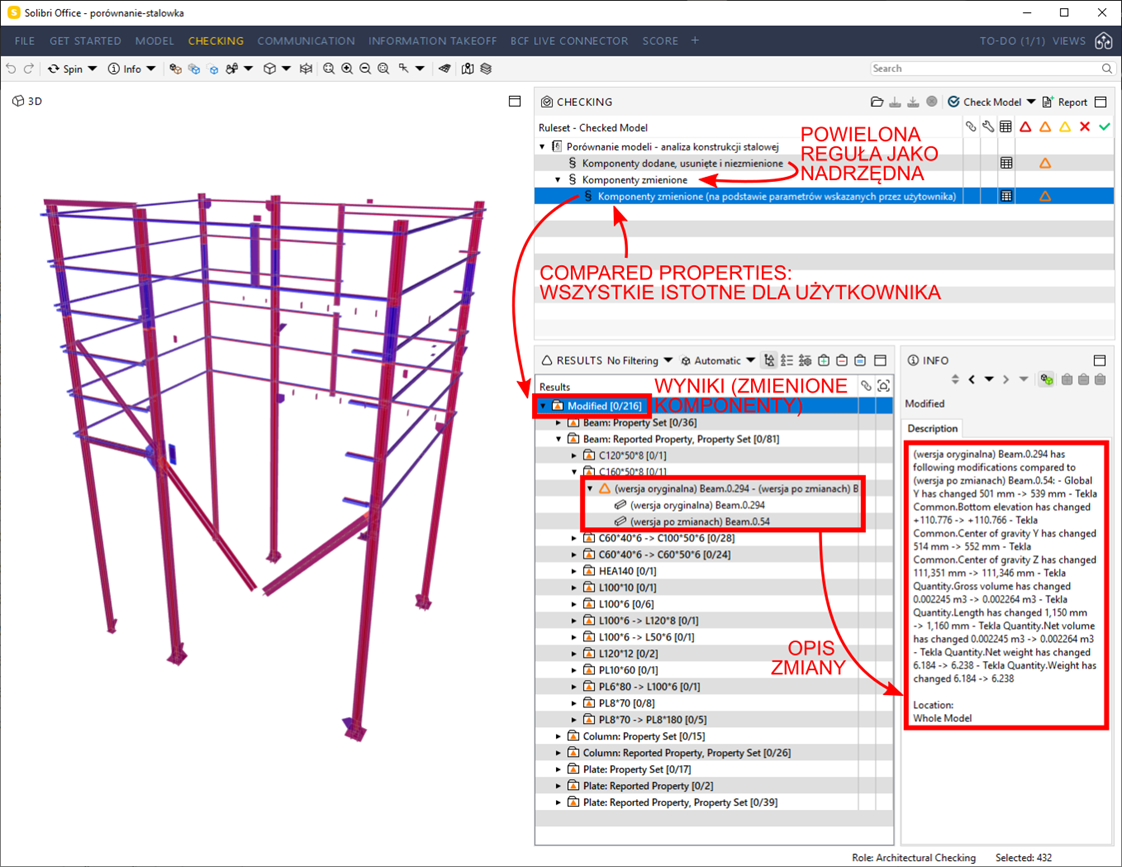Viewport: 1122px width, 867px height.
Task: Click the previous arrow in INFO panel
Action: click(972, 379)
